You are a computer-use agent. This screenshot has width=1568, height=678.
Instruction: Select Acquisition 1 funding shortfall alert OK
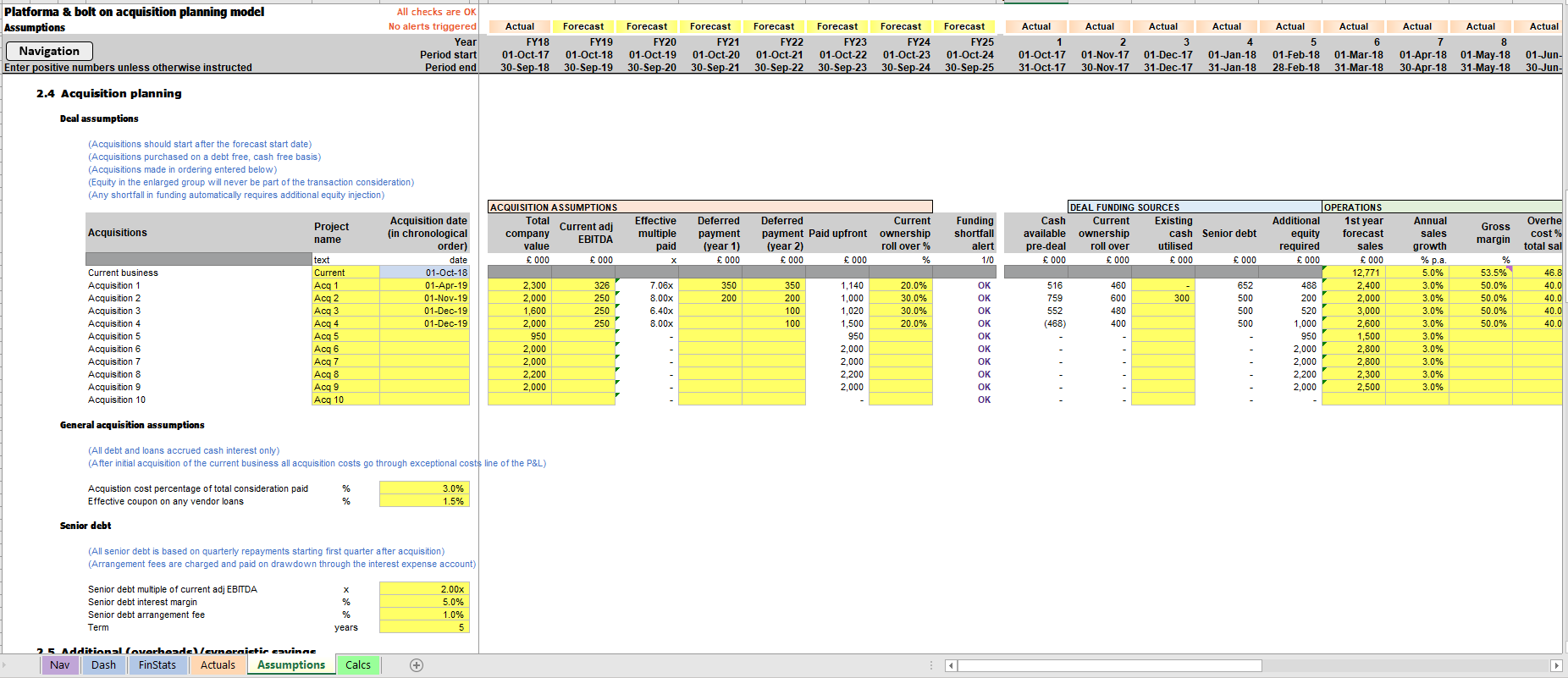(964, 285)
